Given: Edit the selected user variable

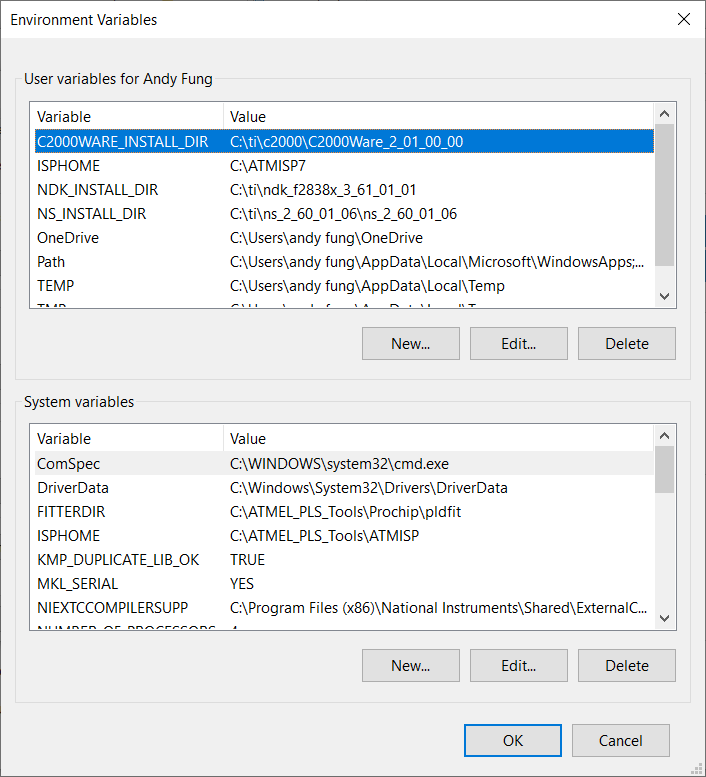Looking at the screenshot, I should (x=519, y=343).
